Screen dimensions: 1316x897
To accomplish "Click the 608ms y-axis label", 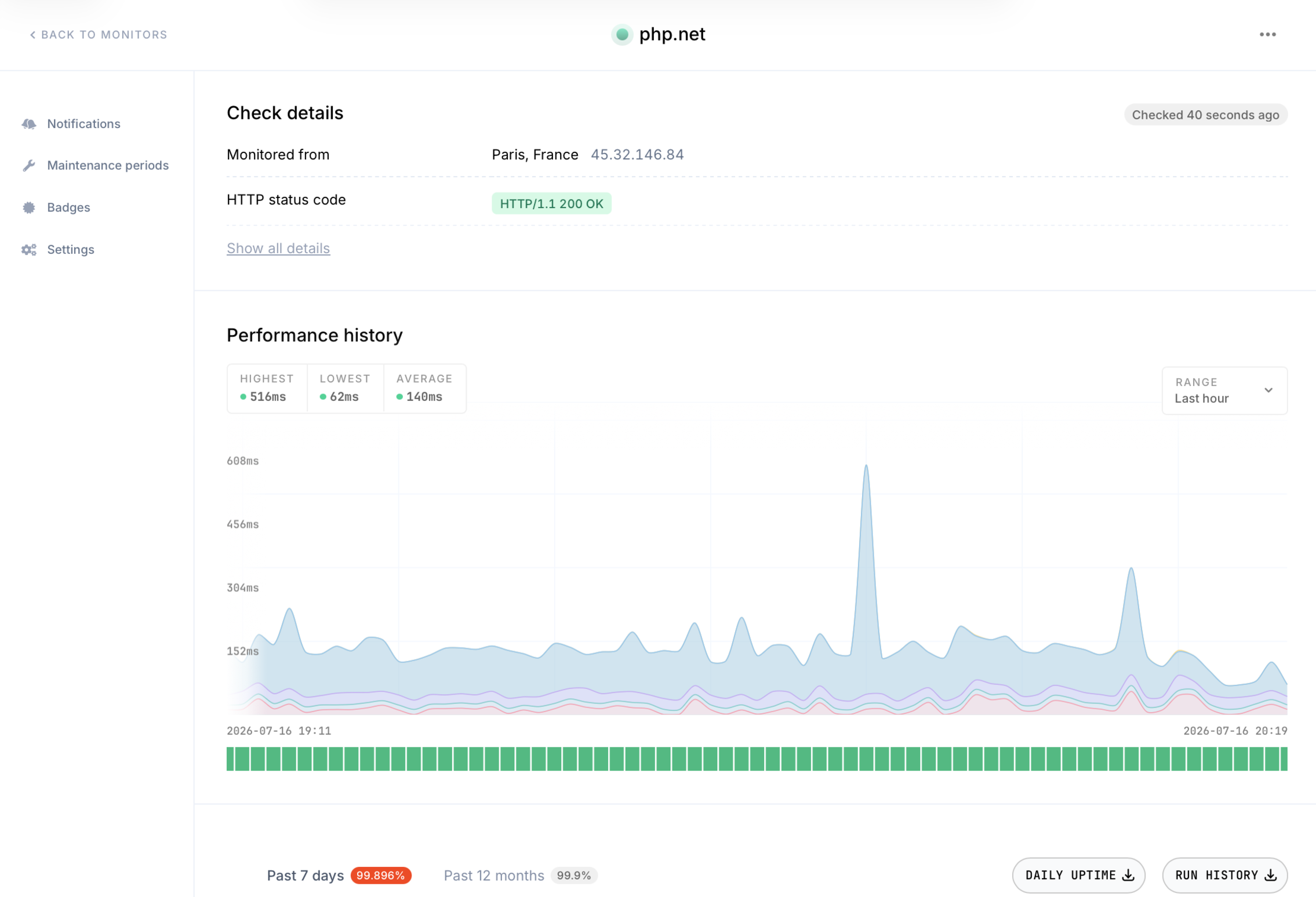I will coord(242,461).
